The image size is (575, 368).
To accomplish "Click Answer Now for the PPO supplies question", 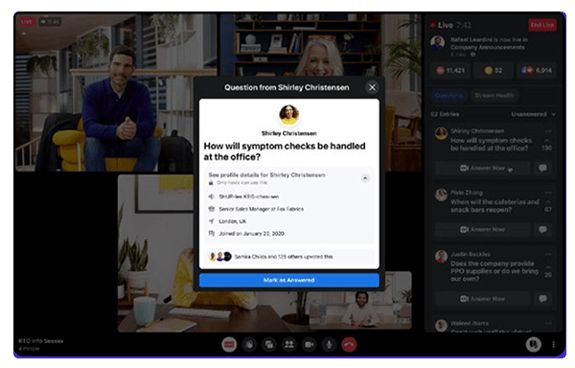I will click(x=483, y=299).
